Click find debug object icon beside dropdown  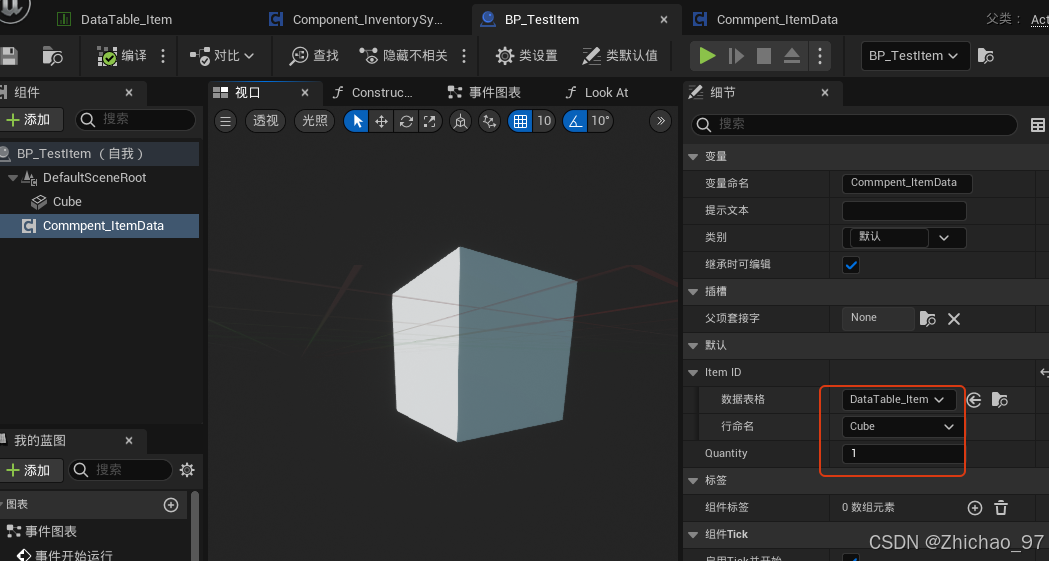click(x=985, y=55)
